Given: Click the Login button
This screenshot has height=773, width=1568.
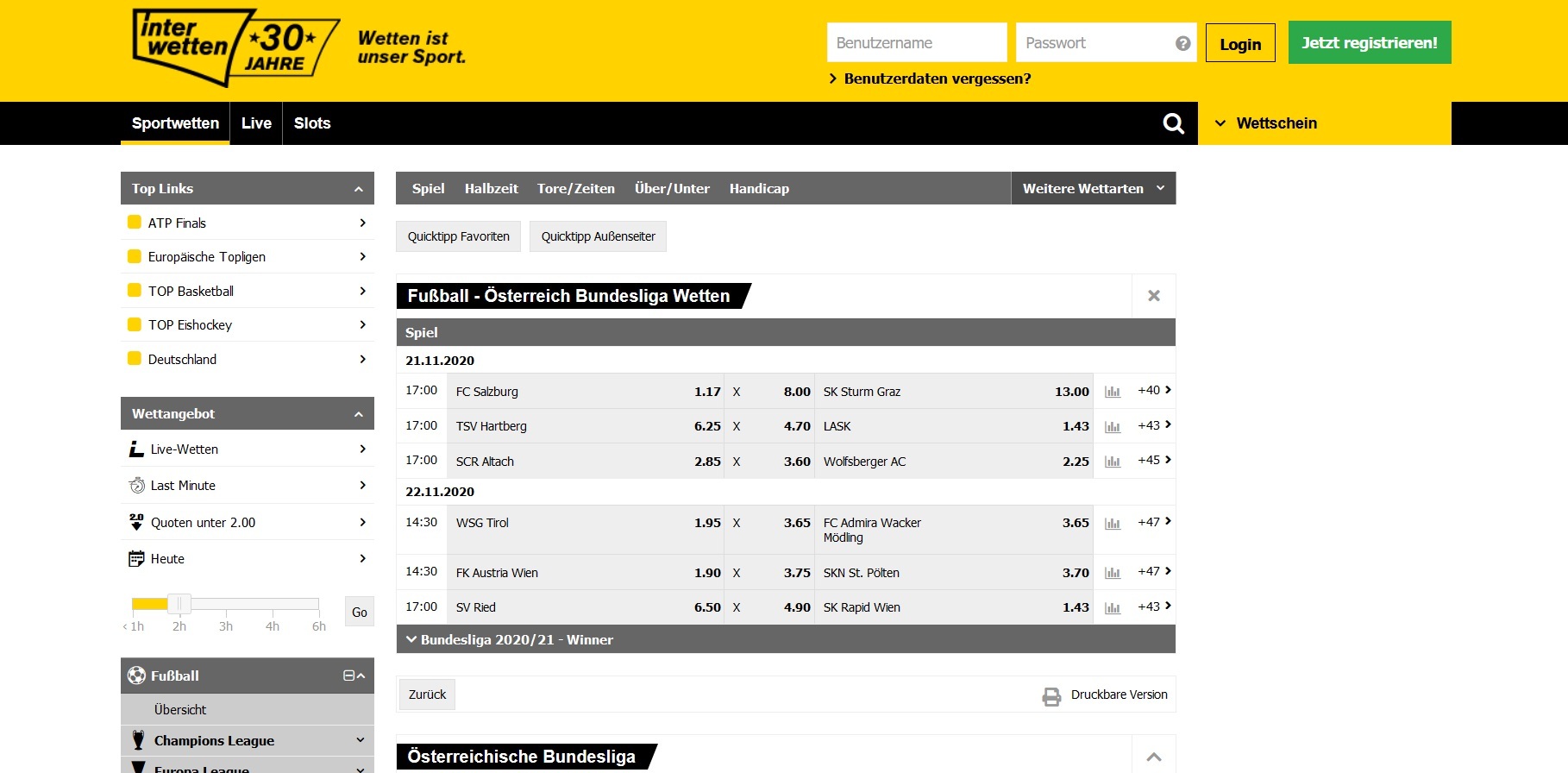Looking at the screenshot, I should (x=1240, y=43).
